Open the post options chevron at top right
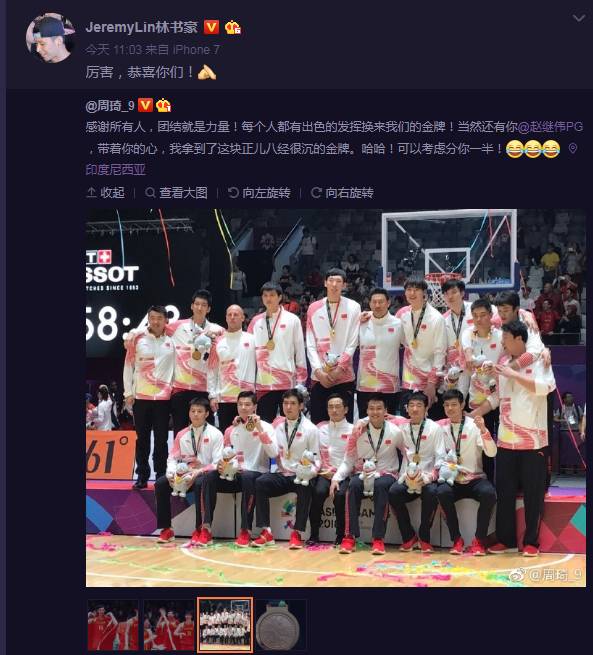The width and height of the screenshot is (593, 655). click(578, 18)
